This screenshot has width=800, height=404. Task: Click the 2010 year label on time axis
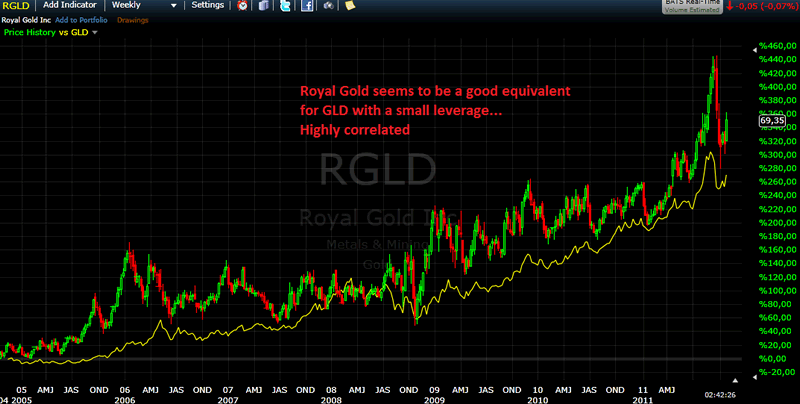click(x=537, y=400)
